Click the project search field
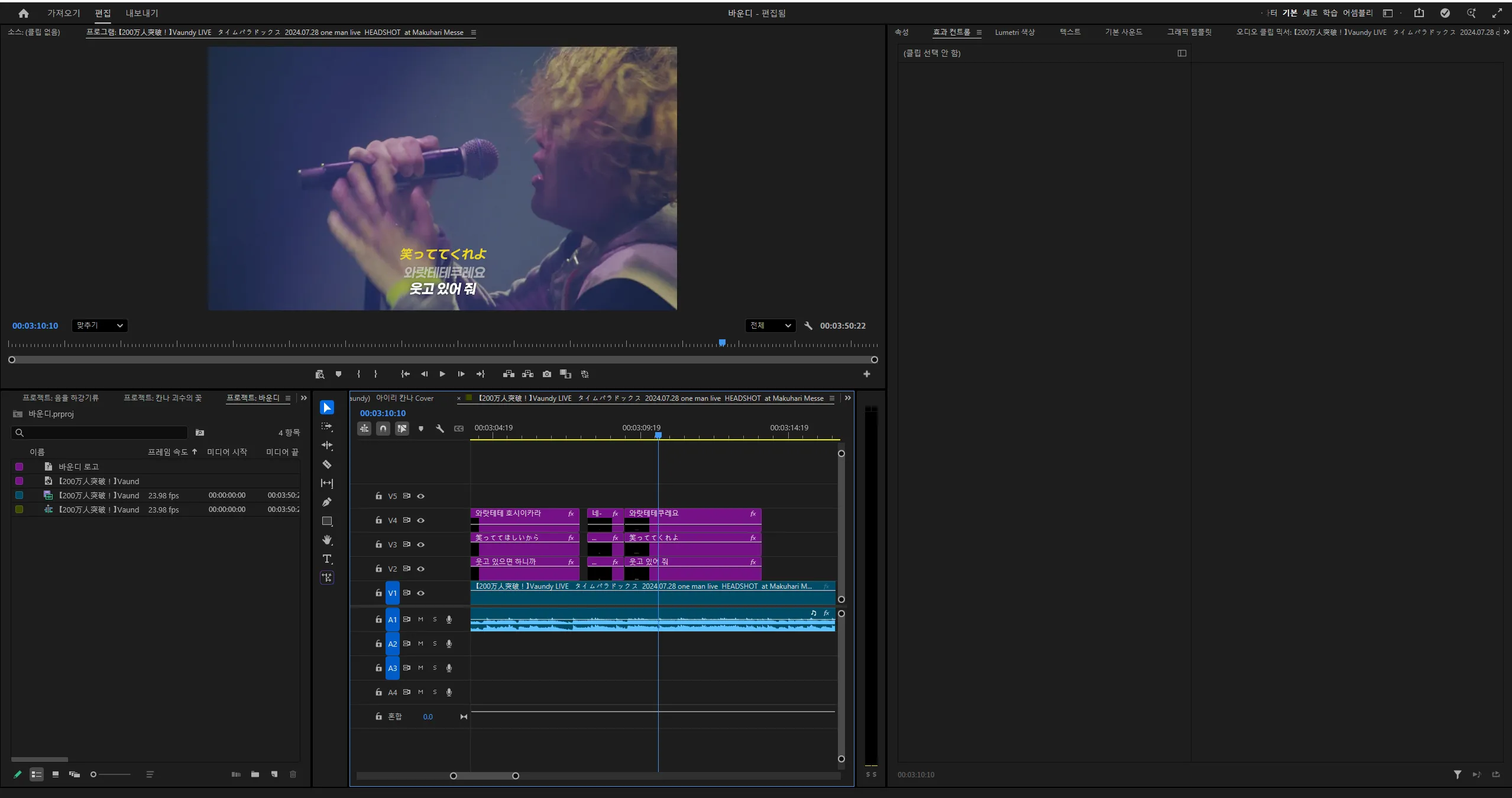 pos(99,433)
